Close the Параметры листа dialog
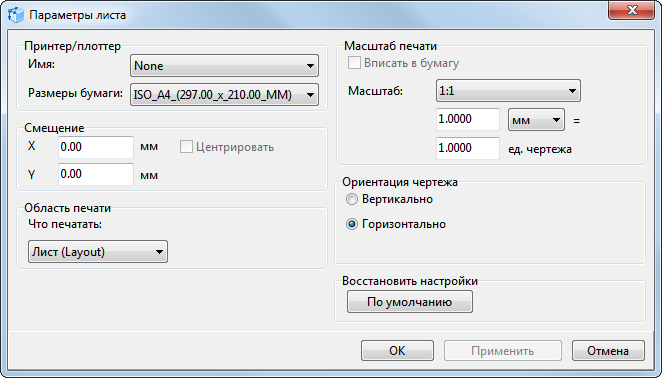 [x=631, y=10]
